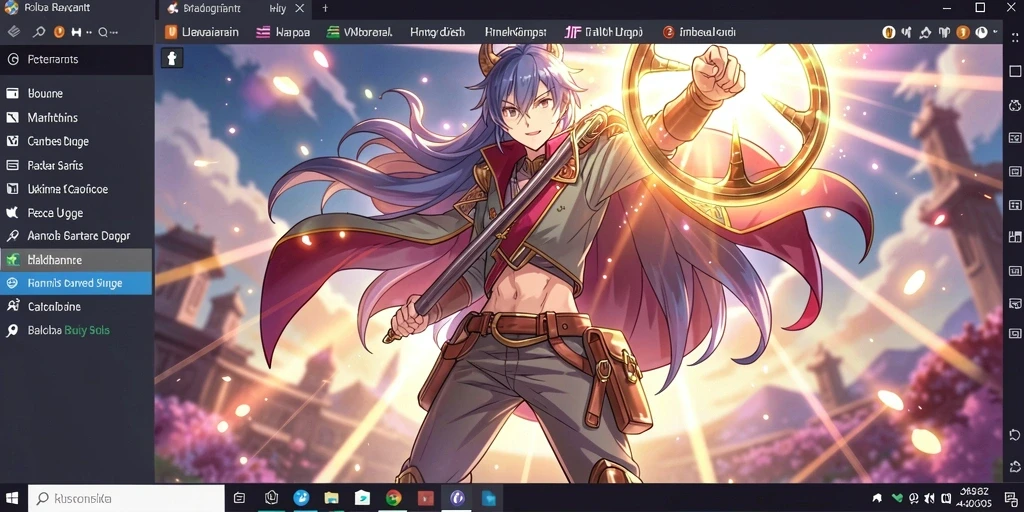The image size is (1024, 512).
Task: Click the rotate arrow icon in right strip
Action: tap(1014, 435)
